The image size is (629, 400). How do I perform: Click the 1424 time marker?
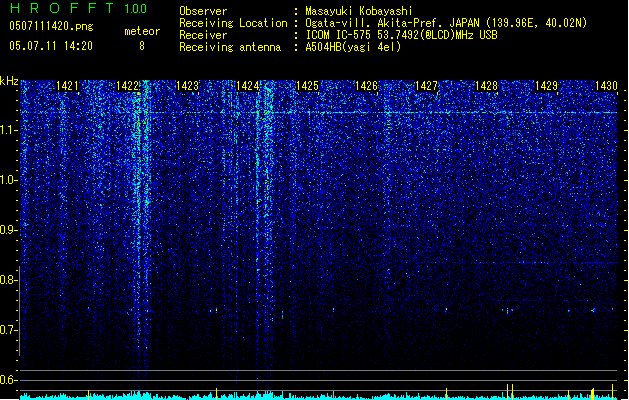point(248,86)
